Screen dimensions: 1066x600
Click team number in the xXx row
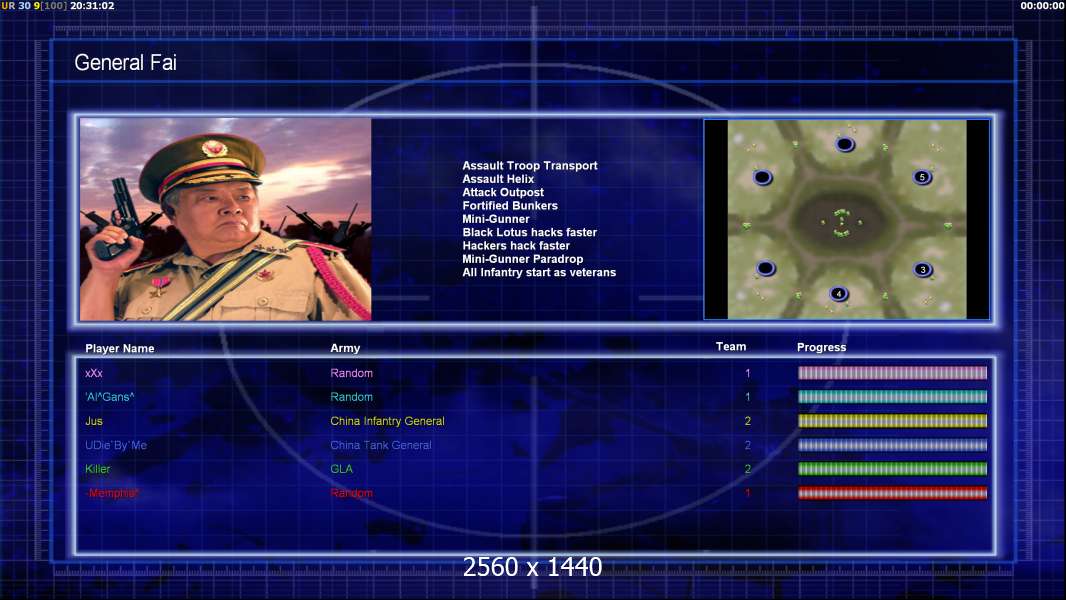click(x=748, y=373)
